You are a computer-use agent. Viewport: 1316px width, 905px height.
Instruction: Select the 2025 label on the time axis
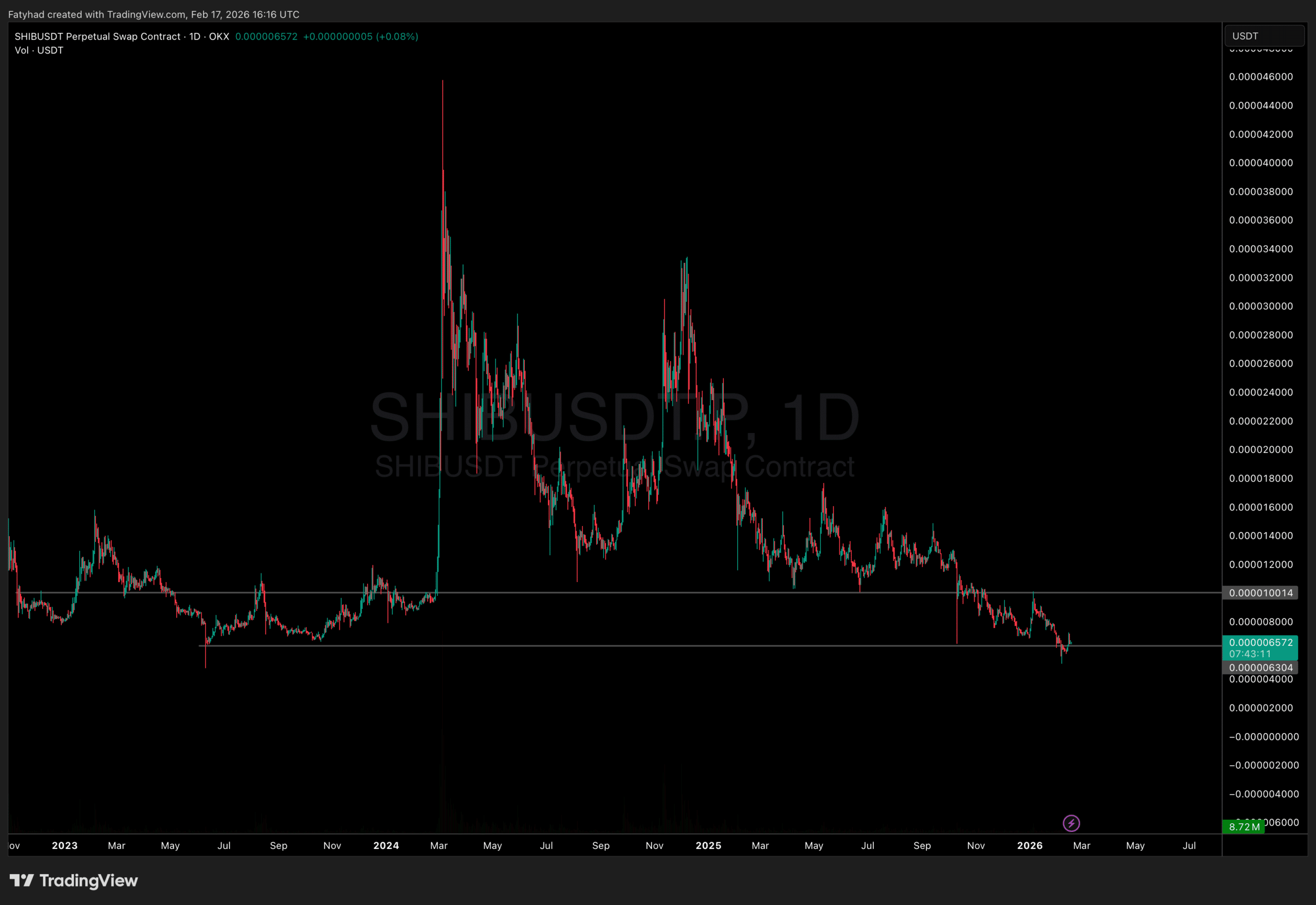708,845
